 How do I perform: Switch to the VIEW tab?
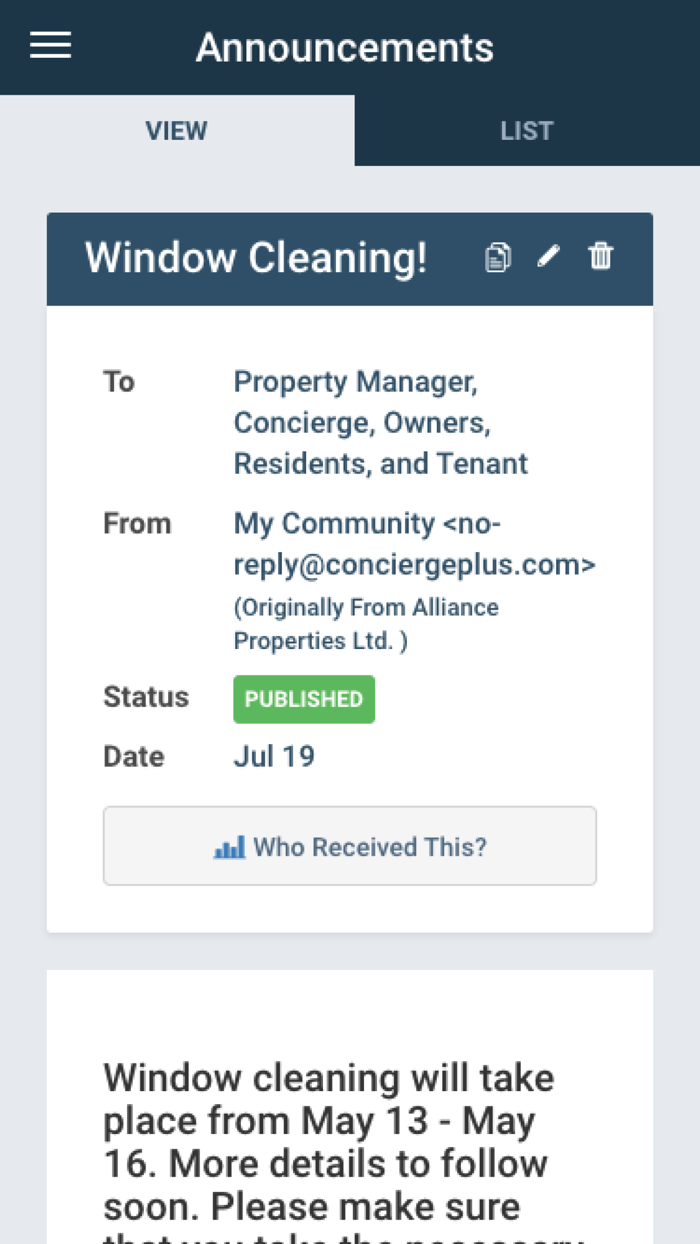click(x=176, y=131)
